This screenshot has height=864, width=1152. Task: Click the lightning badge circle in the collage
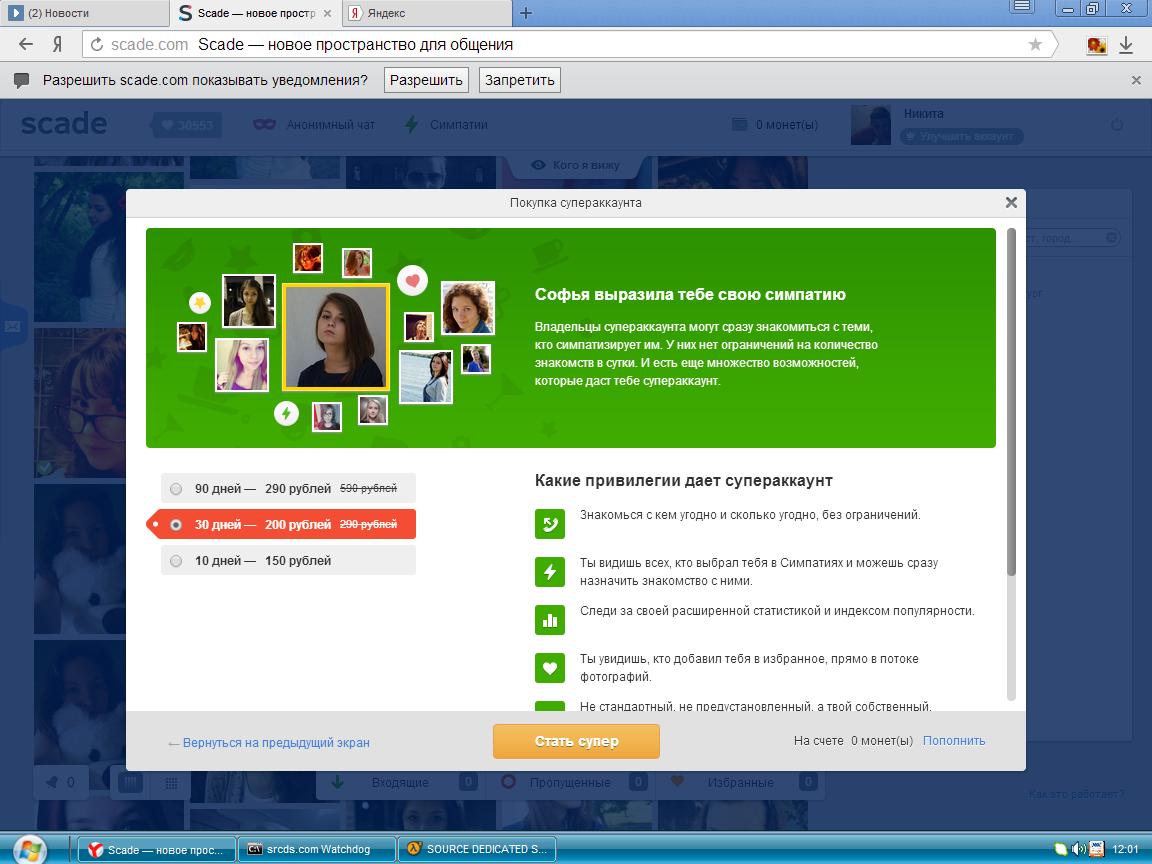point(287,414)
